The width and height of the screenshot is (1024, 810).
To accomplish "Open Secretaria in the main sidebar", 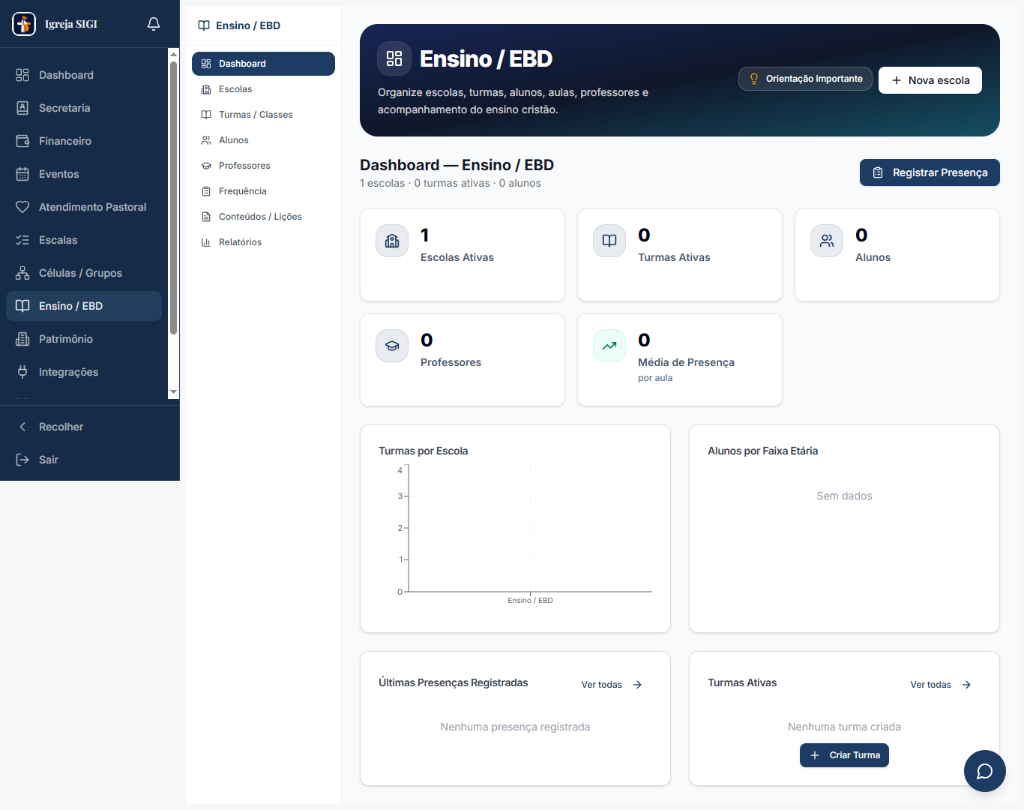I will click(84, 108).
